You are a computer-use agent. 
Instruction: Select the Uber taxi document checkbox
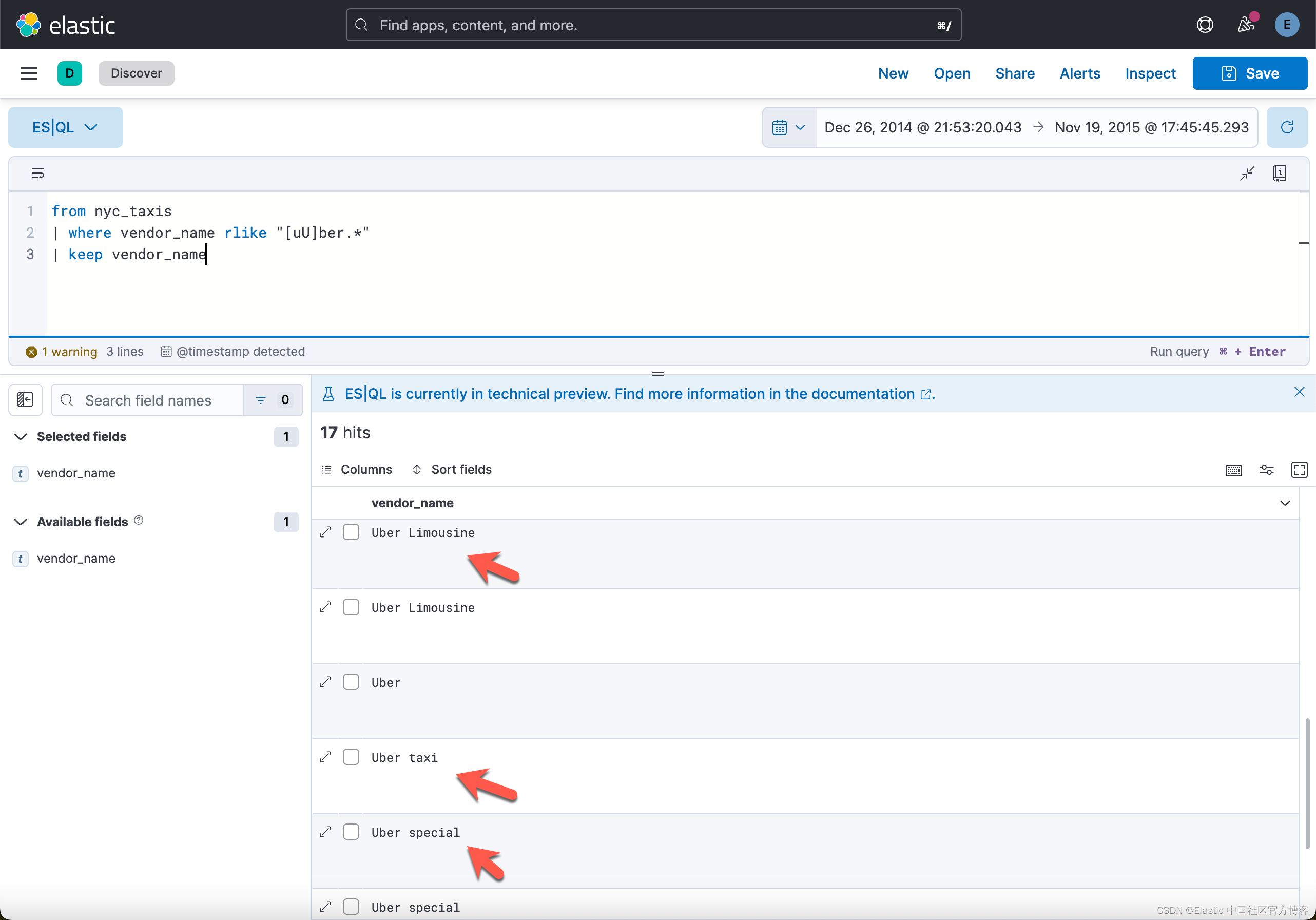(351, 757)
